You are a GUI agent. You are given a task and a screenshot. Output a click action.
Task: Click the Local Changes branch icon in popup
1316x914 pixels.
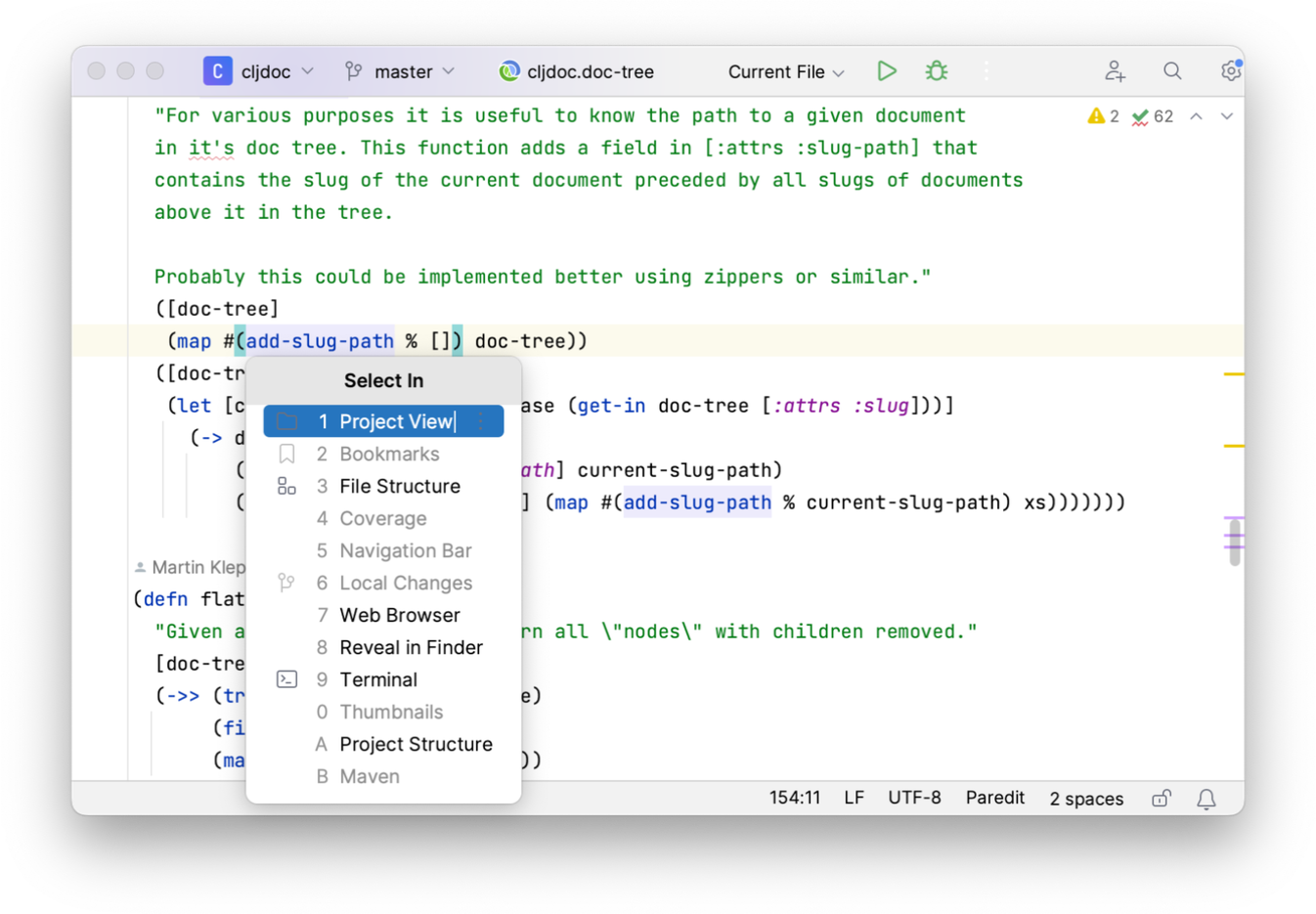point(286,583)
